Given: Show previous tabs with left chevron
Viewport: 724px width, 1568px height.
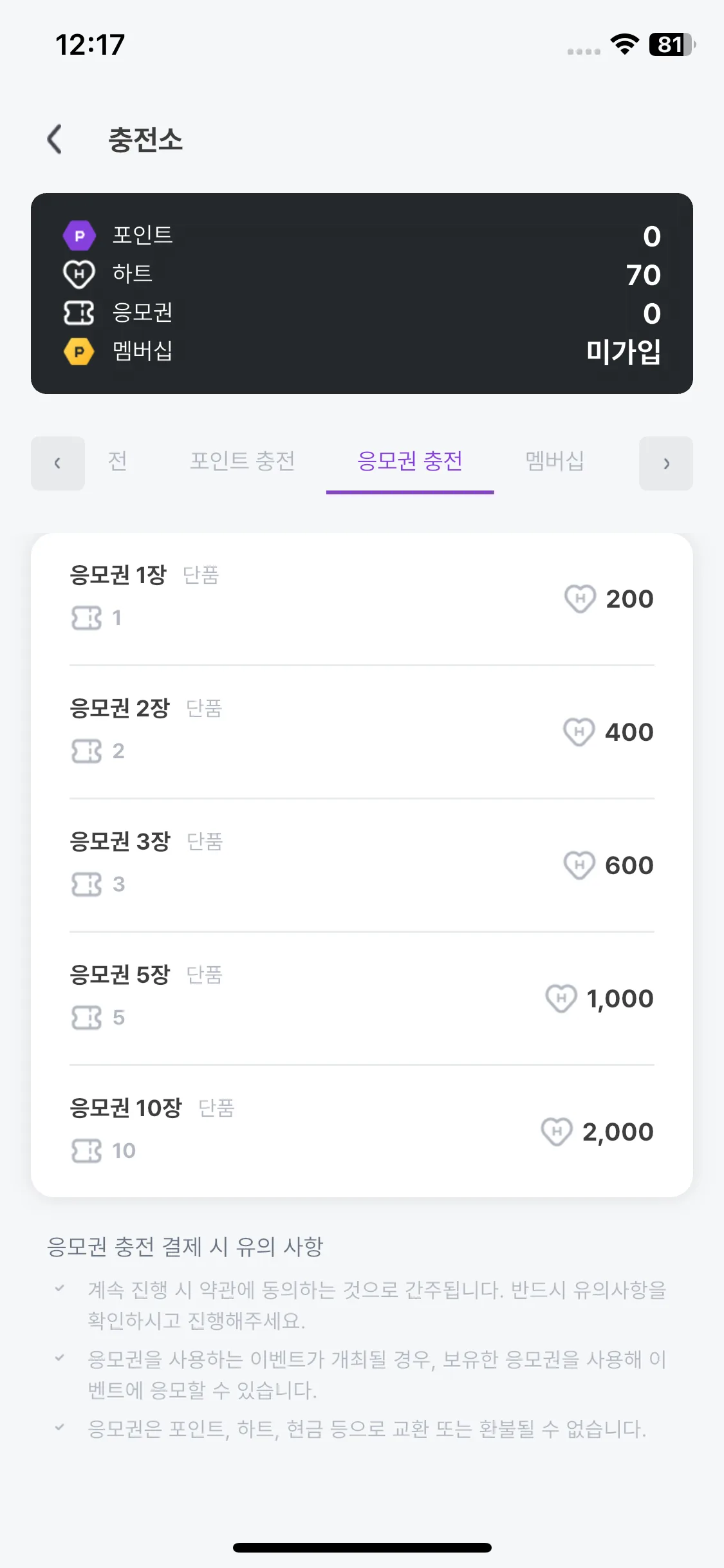Looking at the screenshot, I should tap(58, 463).
